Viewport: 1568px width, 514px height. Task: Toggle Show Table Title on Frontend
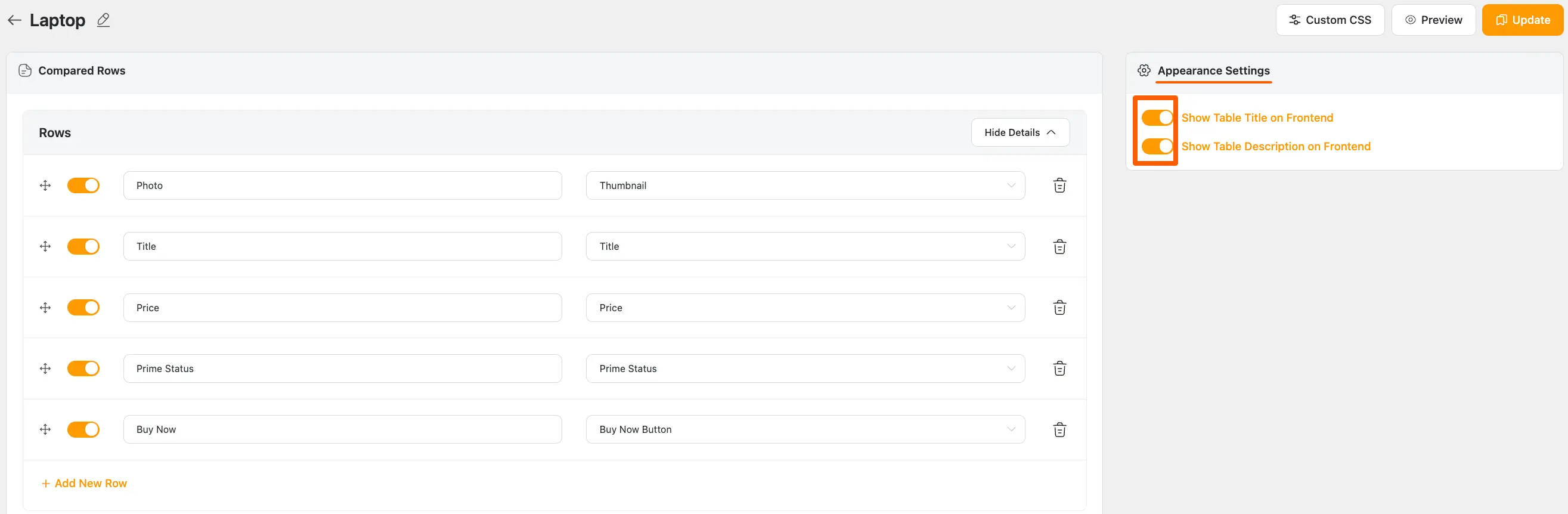pos(1157,117)
